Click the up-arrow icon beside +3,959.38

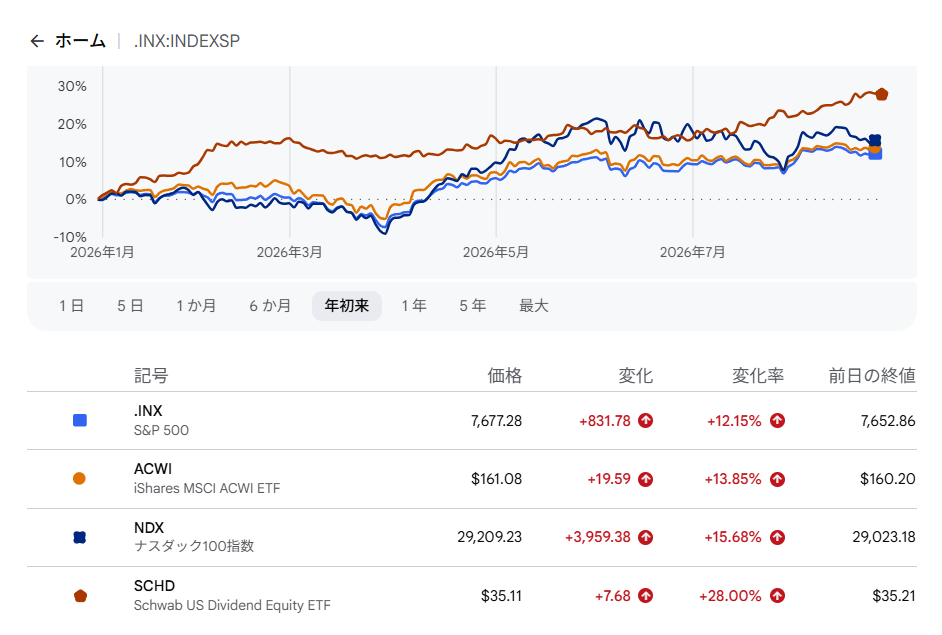pyautogui.click(x=646, y=537)
